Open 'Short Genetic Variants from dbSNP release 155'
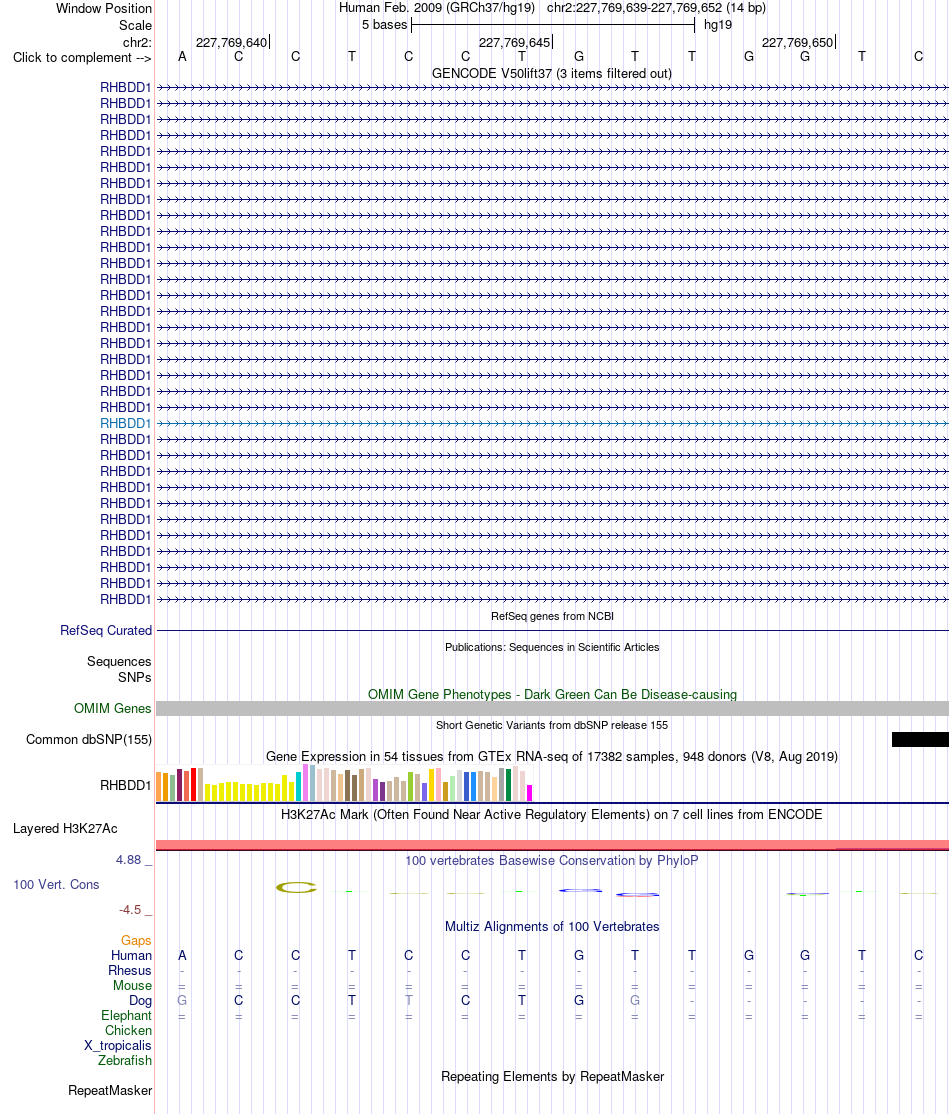This screenshot has height=1114, width=950. (x=552, y=725)
